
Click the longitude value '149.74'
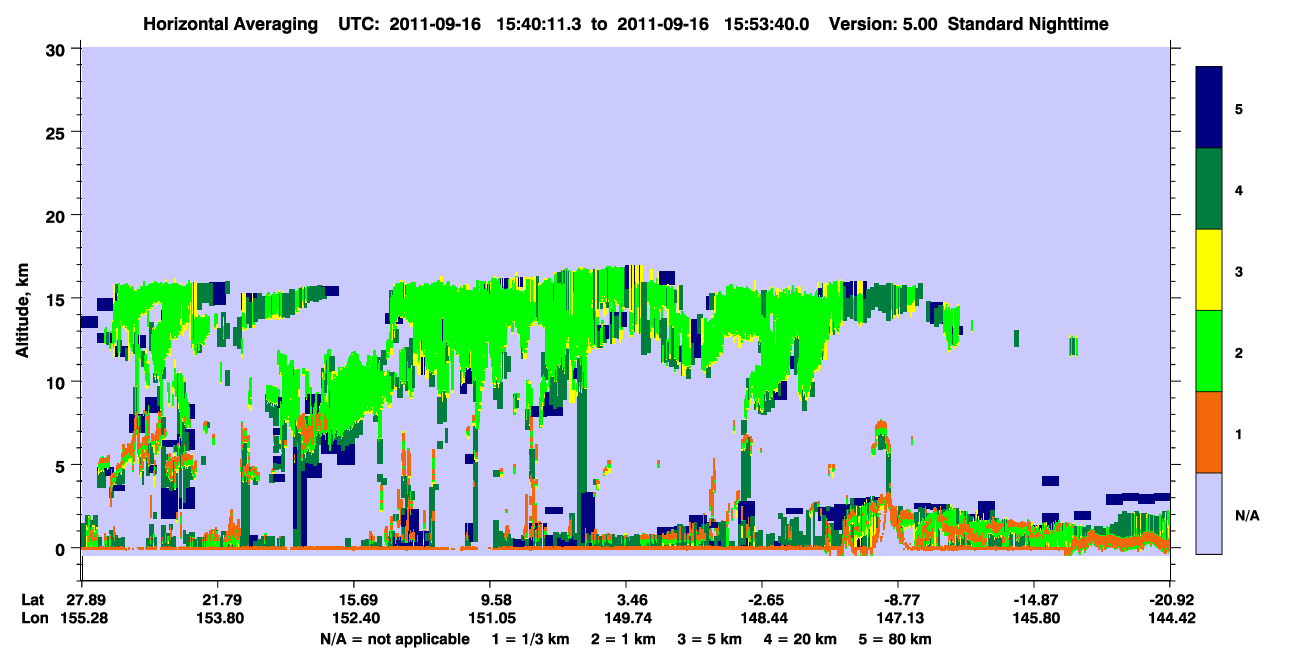click(626, 619)
